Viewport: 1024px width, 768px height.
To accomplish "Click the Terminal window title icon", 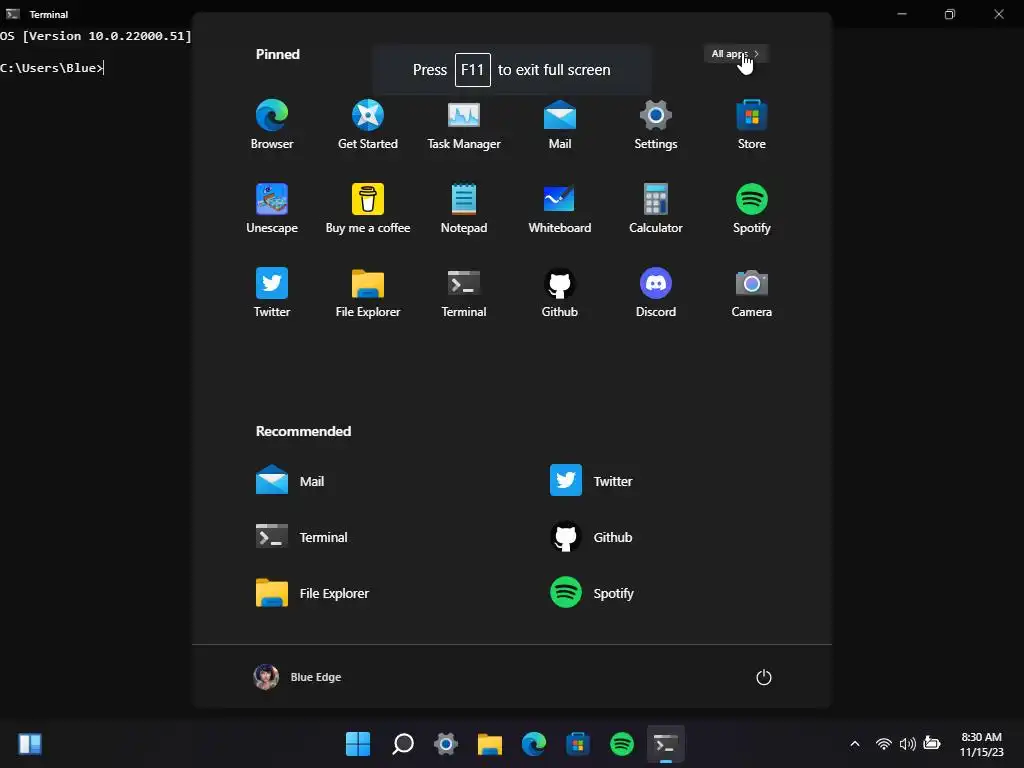I will [12, 14].
